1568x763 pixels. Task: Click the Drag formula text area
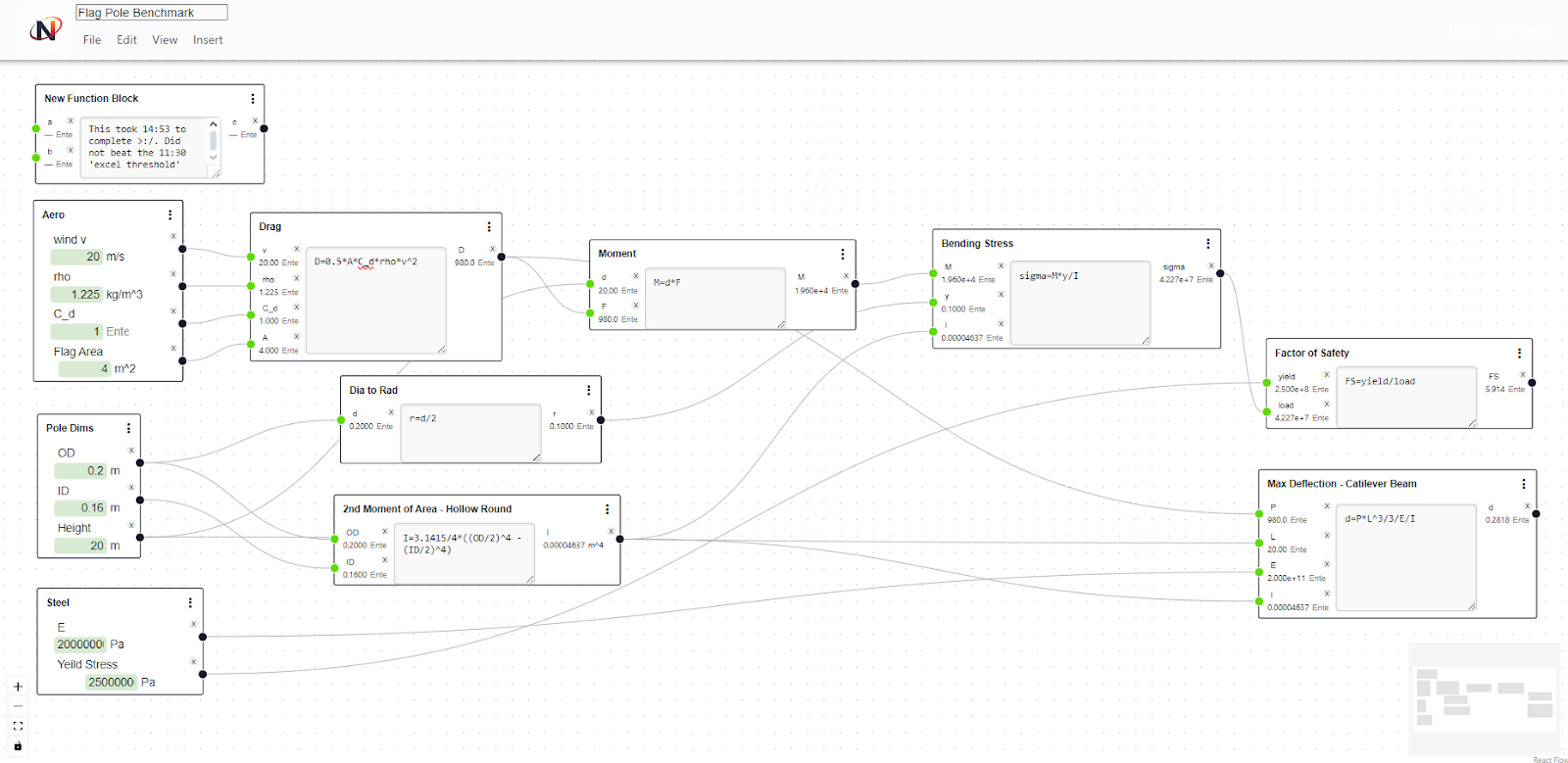point(376,301)
